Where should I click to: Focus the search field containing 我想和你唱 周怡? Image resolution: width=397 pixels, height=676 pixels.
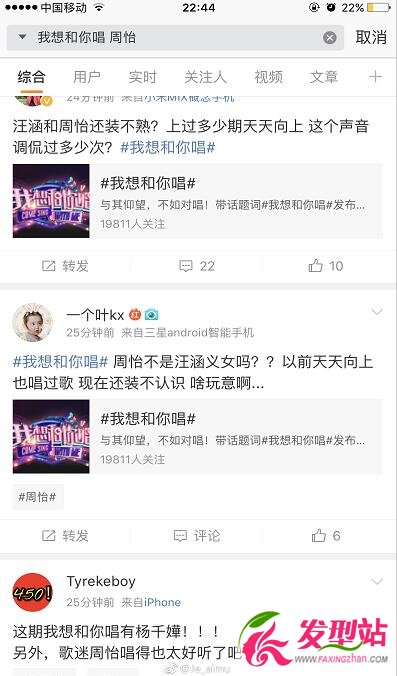pyautogui.click(x=175, y=38)
